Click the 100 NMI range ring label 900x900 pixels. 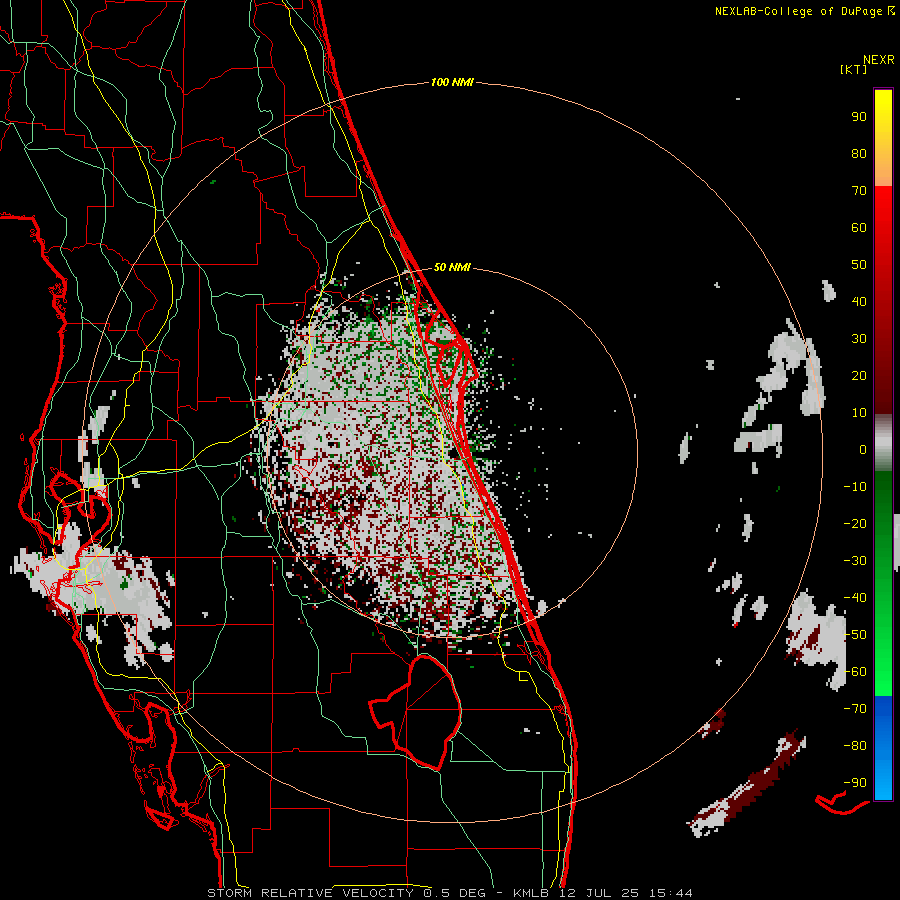452,83
